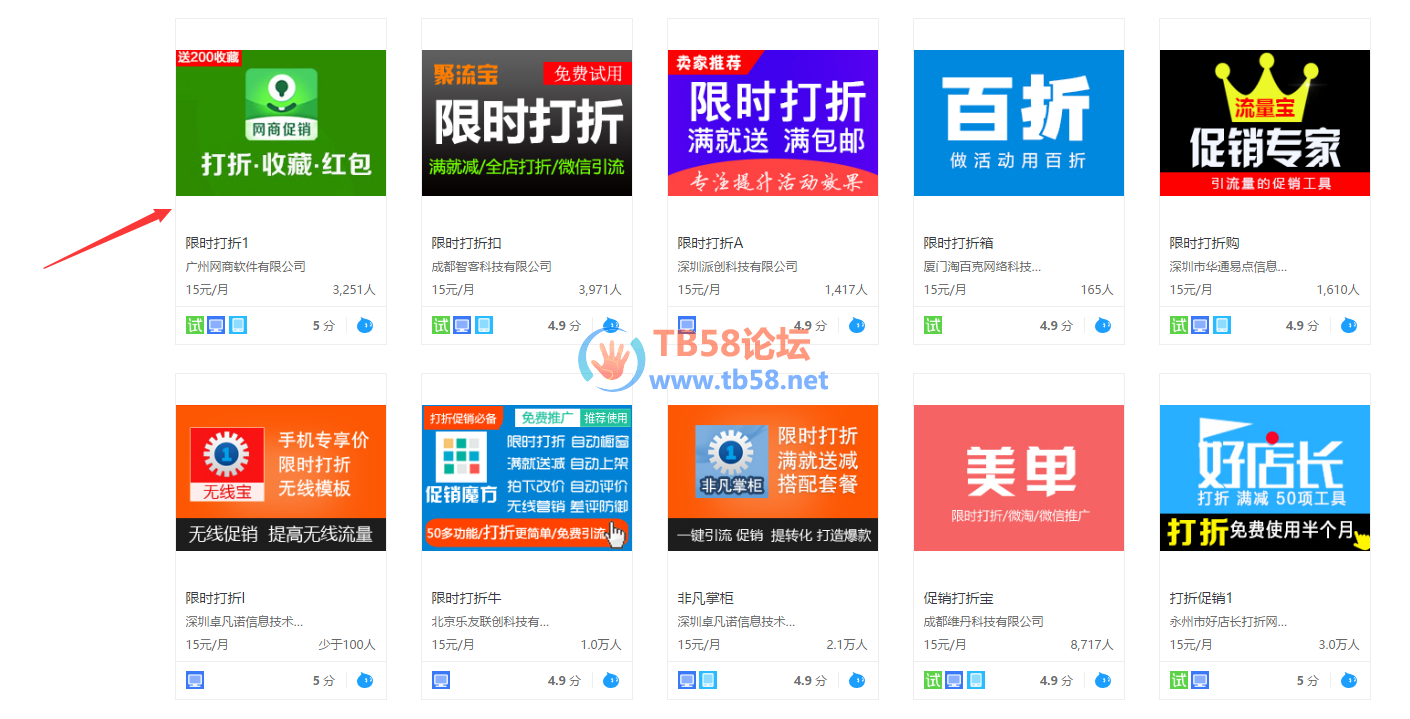Screen dimensions: 1410x719
Task: Click the 8,717人 user count
Action: pyautogui.click(x=1092, y=645)
